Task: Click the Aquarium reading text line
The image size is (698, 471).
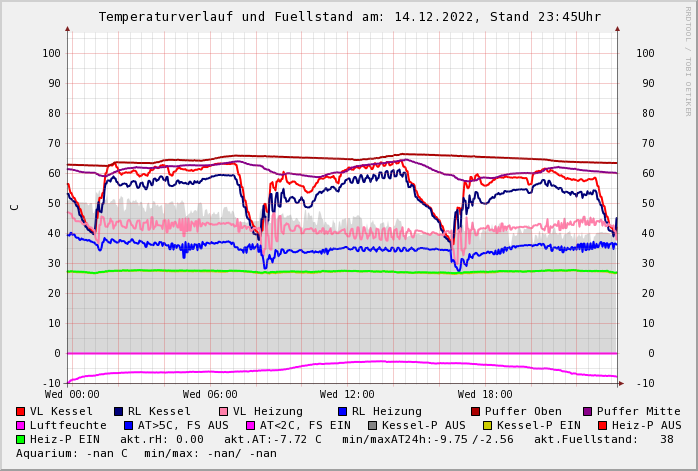Action: pyautogui.click(x=146, y=453)
